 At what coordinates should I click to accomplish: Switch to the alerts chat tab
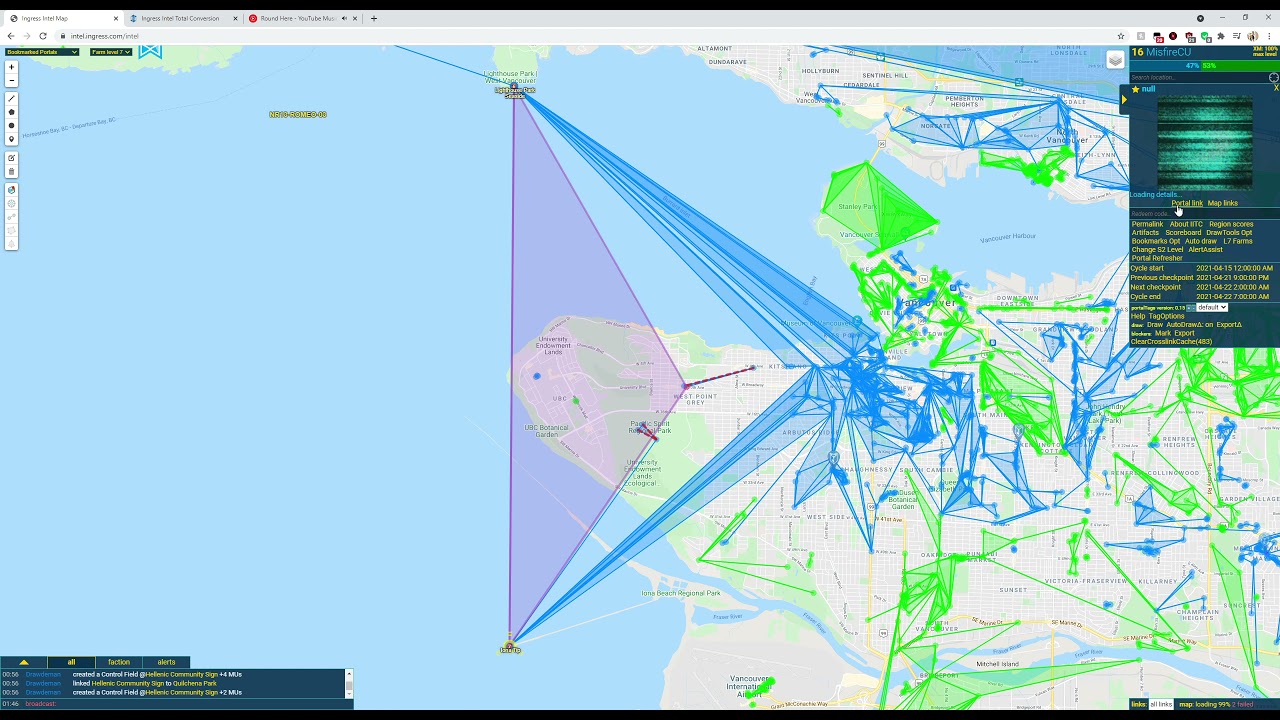click(166, 662)
